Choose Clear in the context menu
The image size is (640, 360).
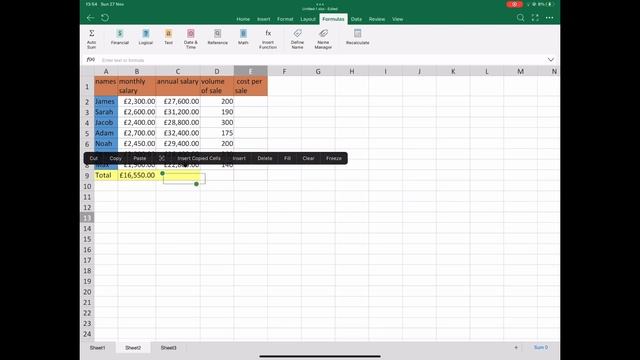[309, 158]
